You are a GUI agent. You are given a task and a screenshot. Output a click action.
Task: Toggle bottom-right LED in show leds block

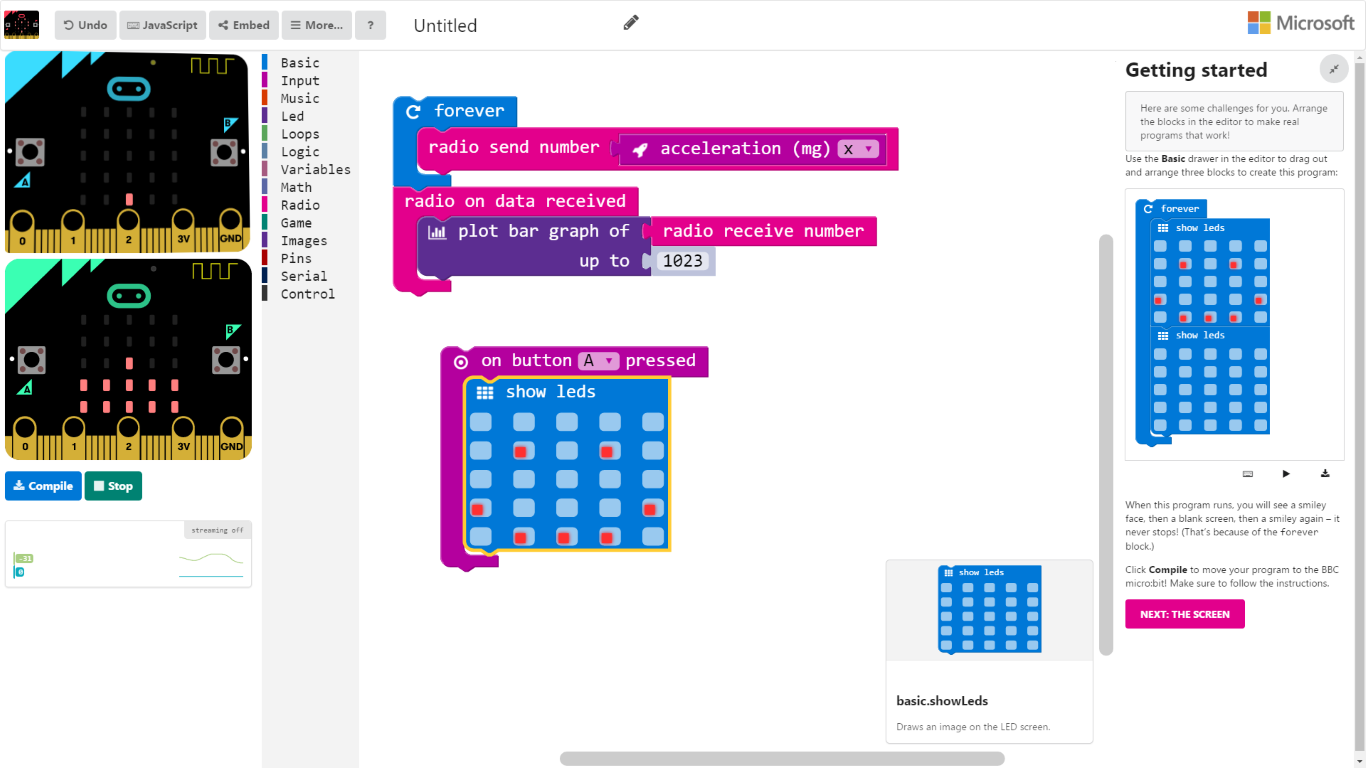tap(652, 537)
